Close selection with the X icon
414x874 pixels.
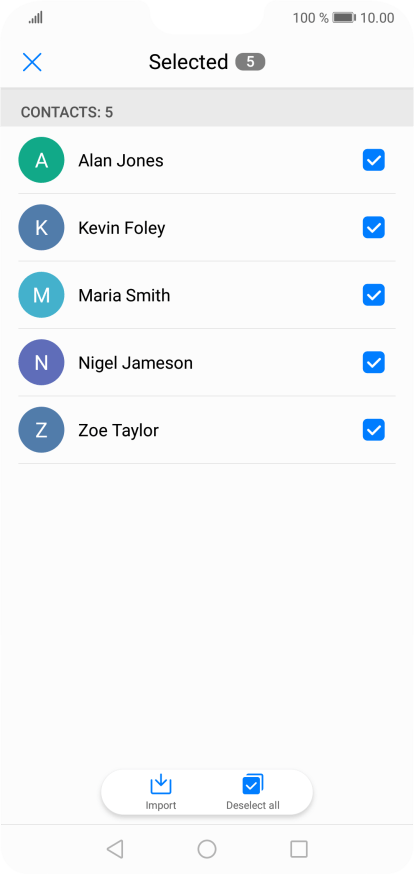click(x=32, y=62)
